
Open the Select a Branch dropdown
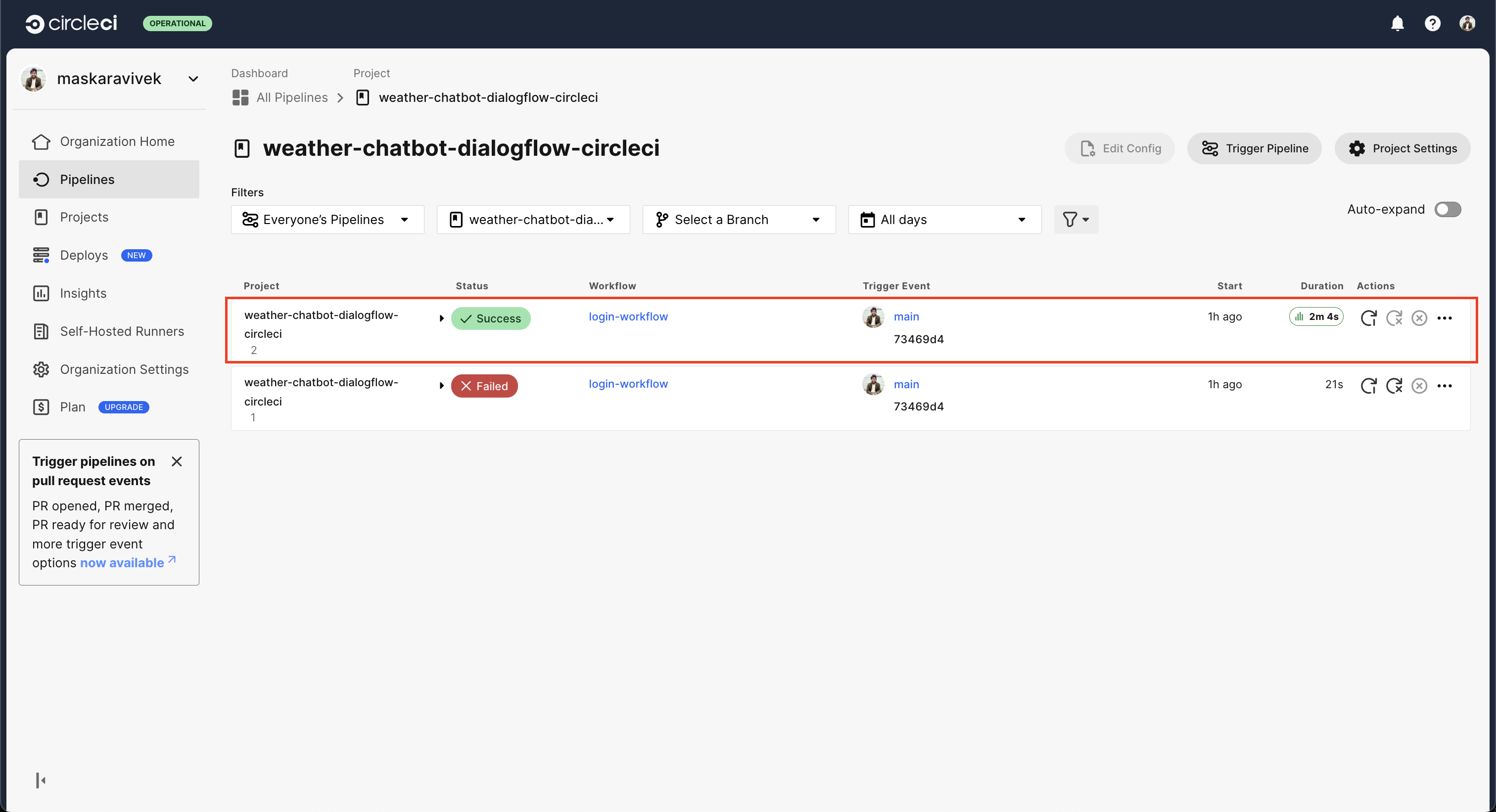(739, 220)
